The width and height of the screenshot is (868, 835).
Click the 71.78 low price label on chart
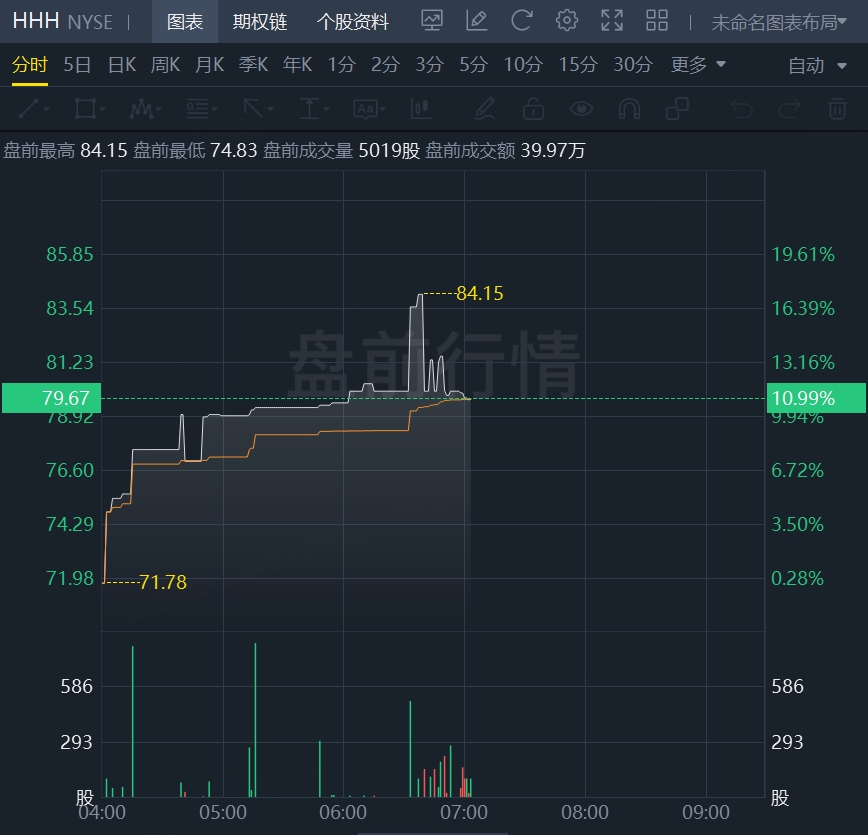[163, 582]
